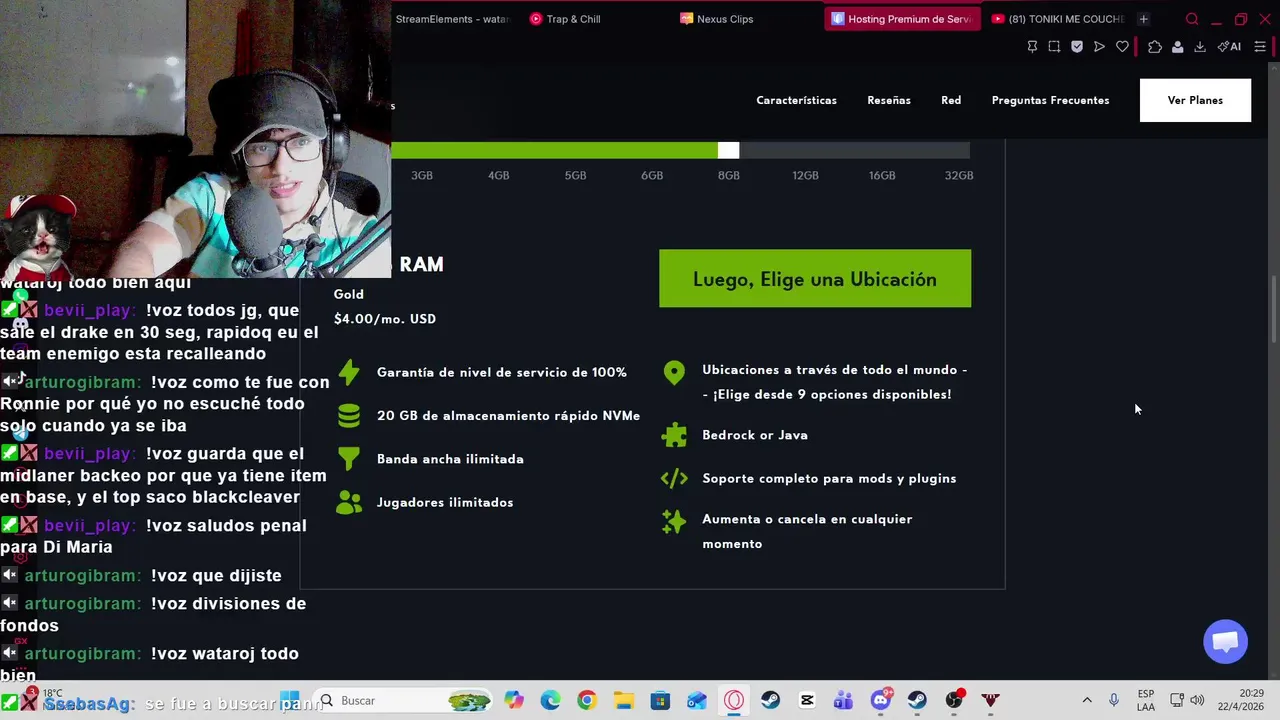The height and width of the screenshot is (720, 1280).
Task: Open the Steam icon between Discord and OBS
Action: point(917,700)
